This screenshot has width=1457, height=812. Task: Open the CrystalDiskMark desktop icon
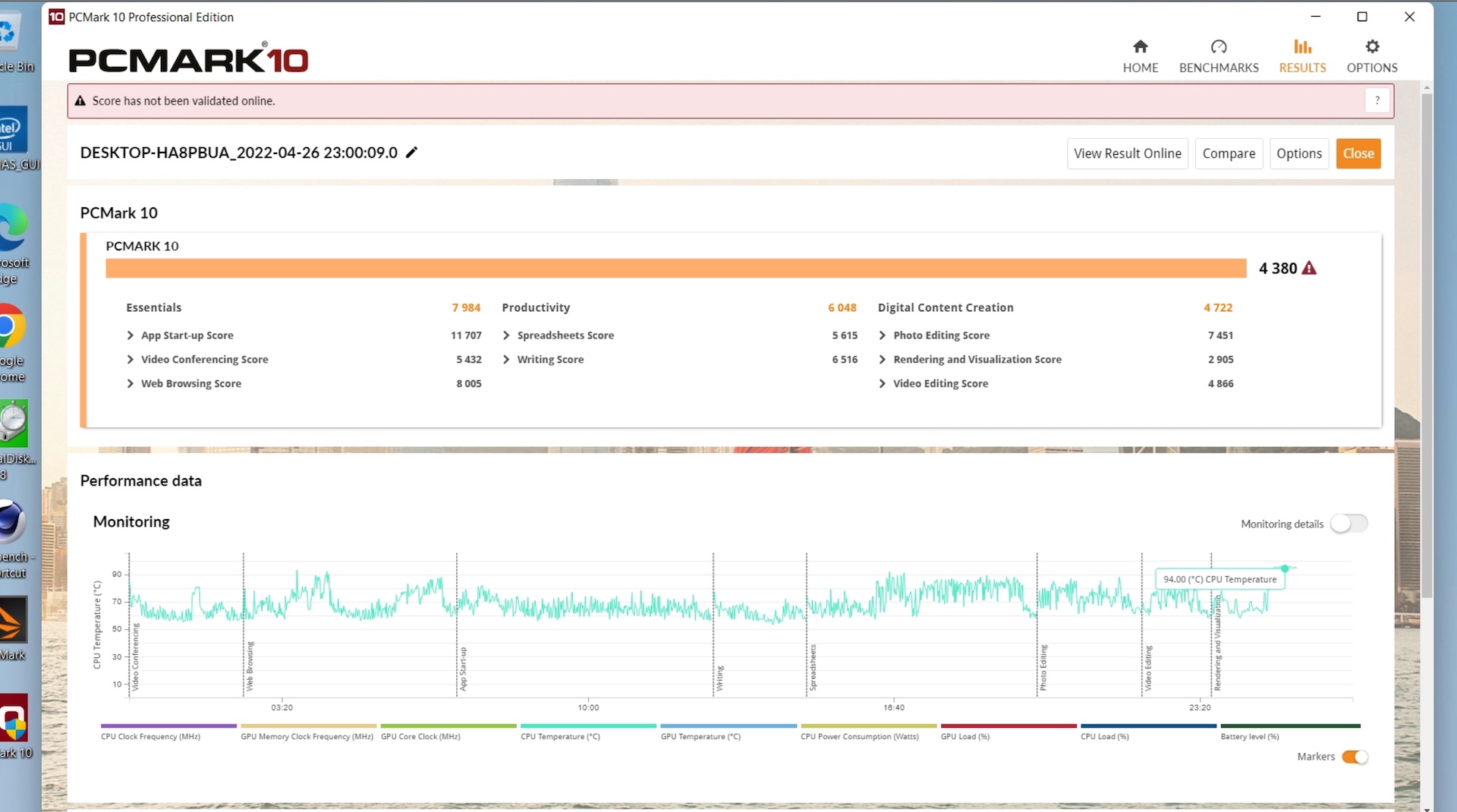click(14, 440)
